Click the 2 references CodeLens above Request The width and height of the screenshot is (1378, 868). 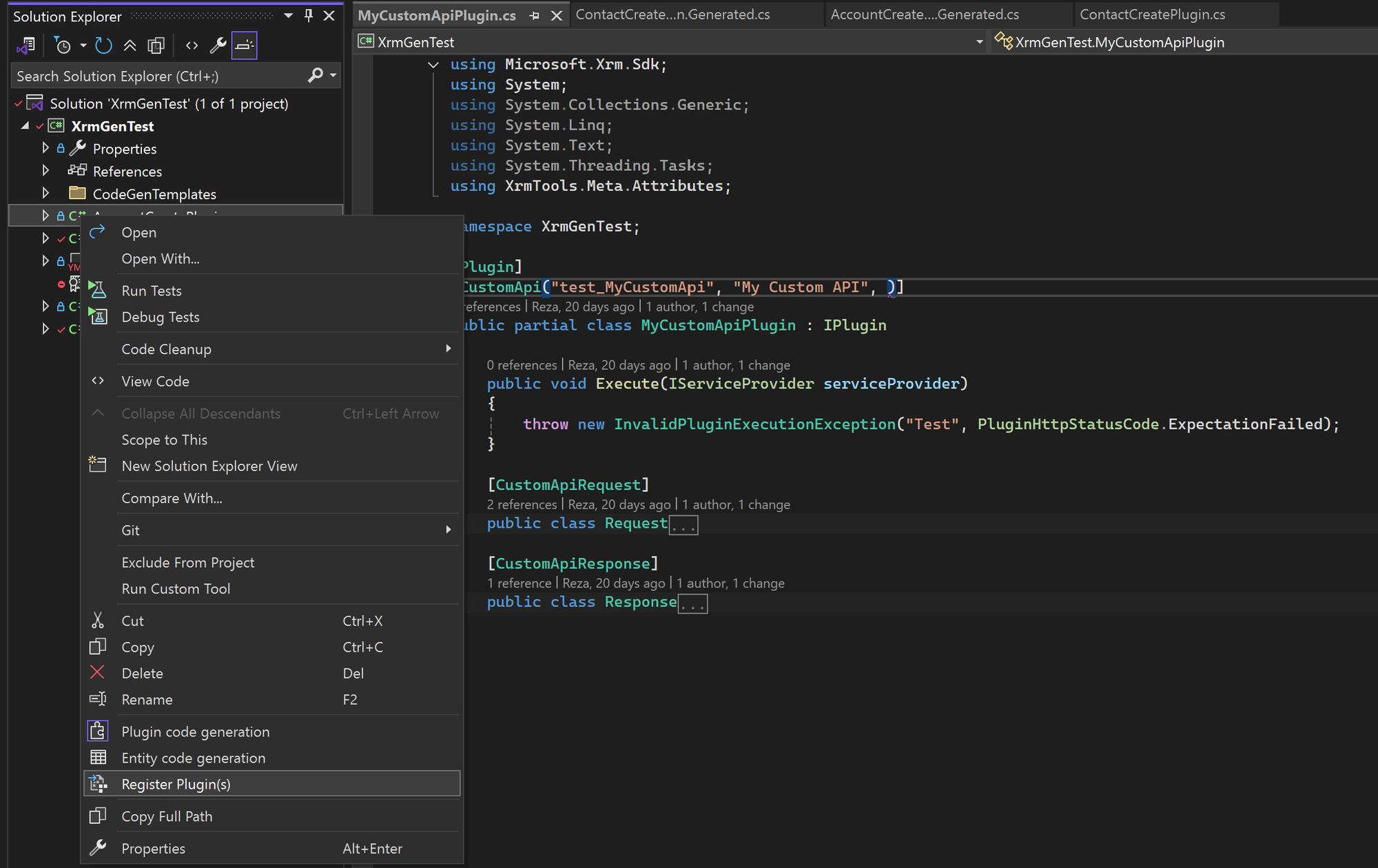tap(522, 504)
